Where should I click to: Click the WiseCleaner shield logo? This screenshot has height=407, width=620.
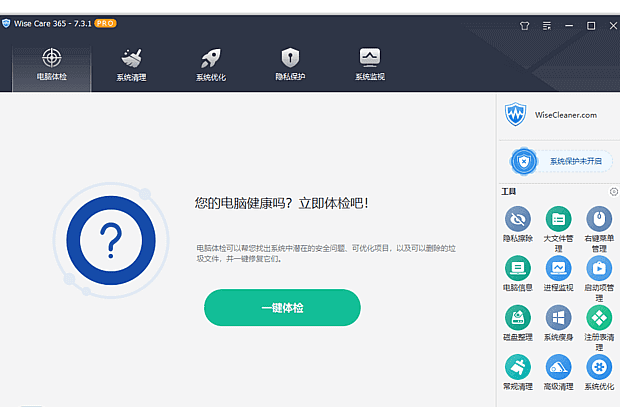click(x=516, y=114)
